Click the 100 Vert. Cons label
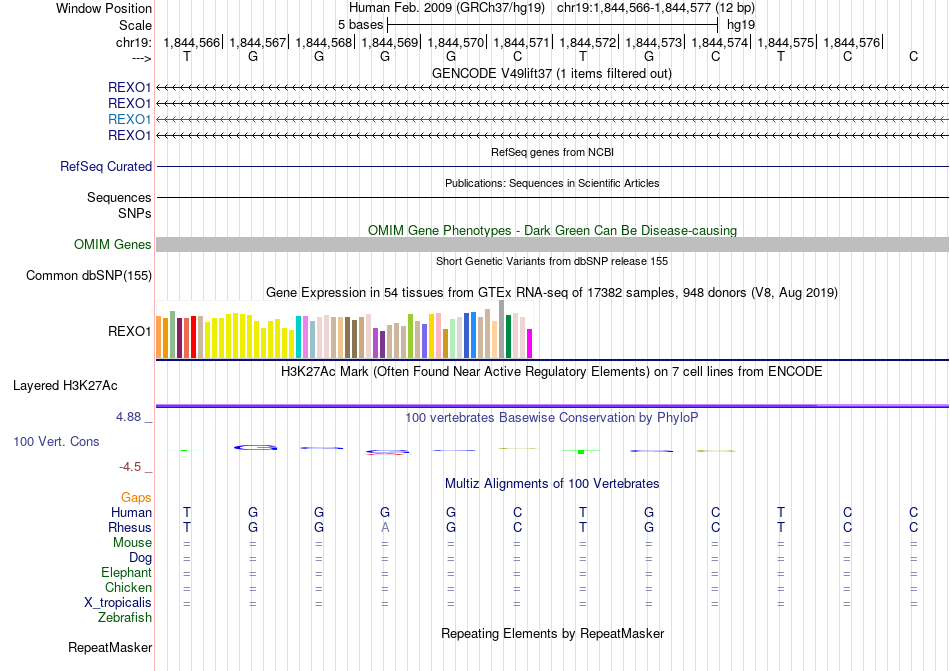The image size is (950, 671). [56, 441]
